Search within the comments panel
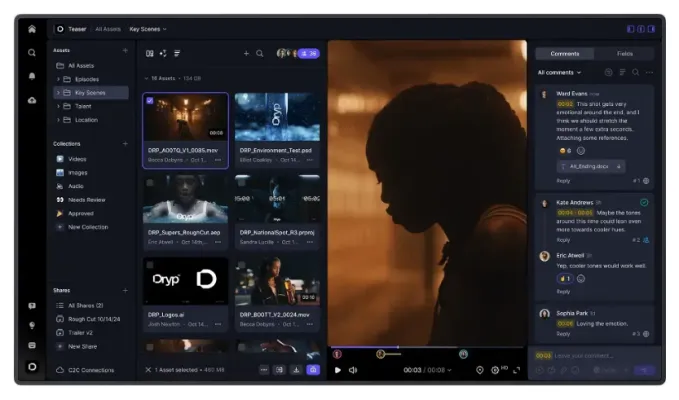The image size is (679, 400). point(635,73)
